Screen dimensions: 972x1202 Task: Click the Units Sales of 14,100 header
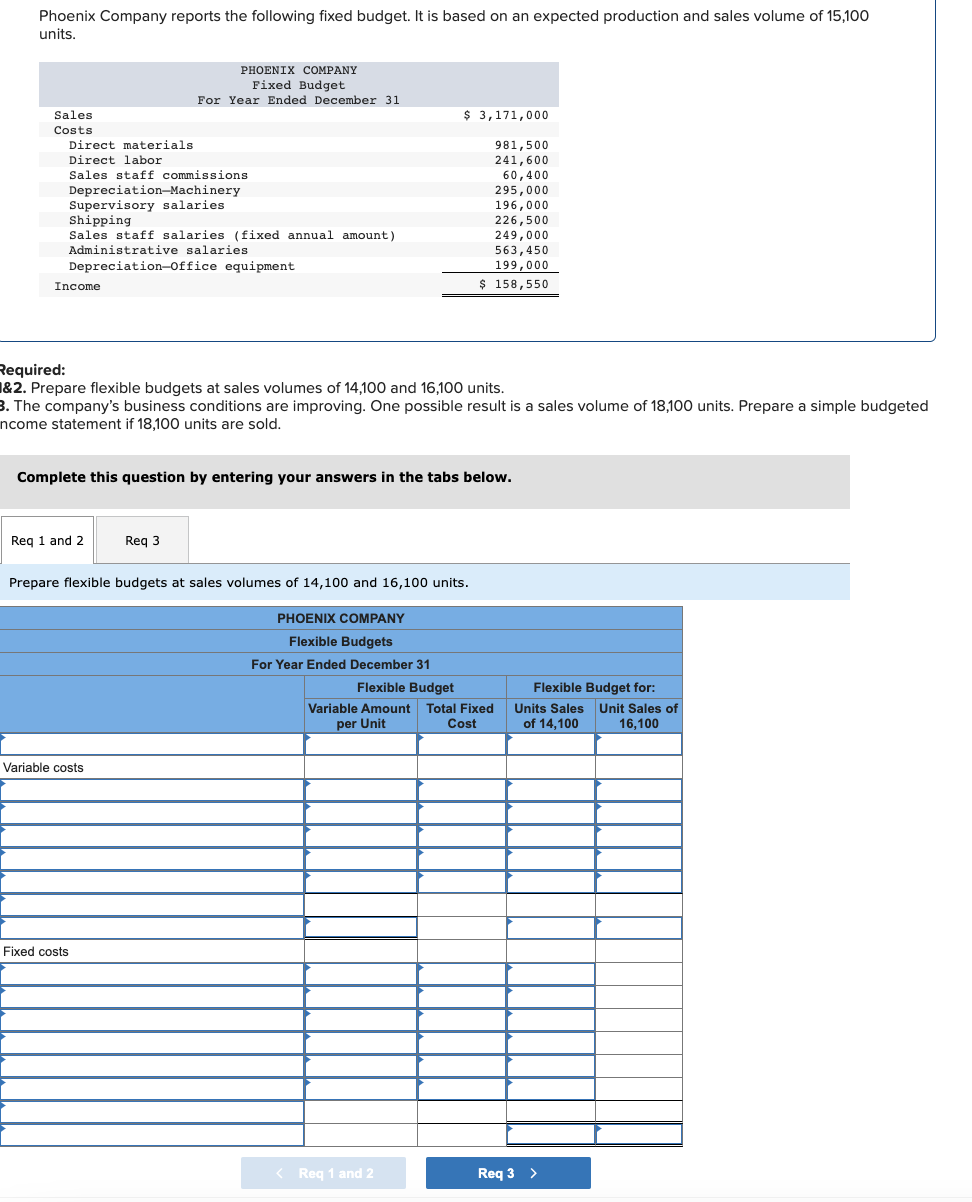point(550,716)
